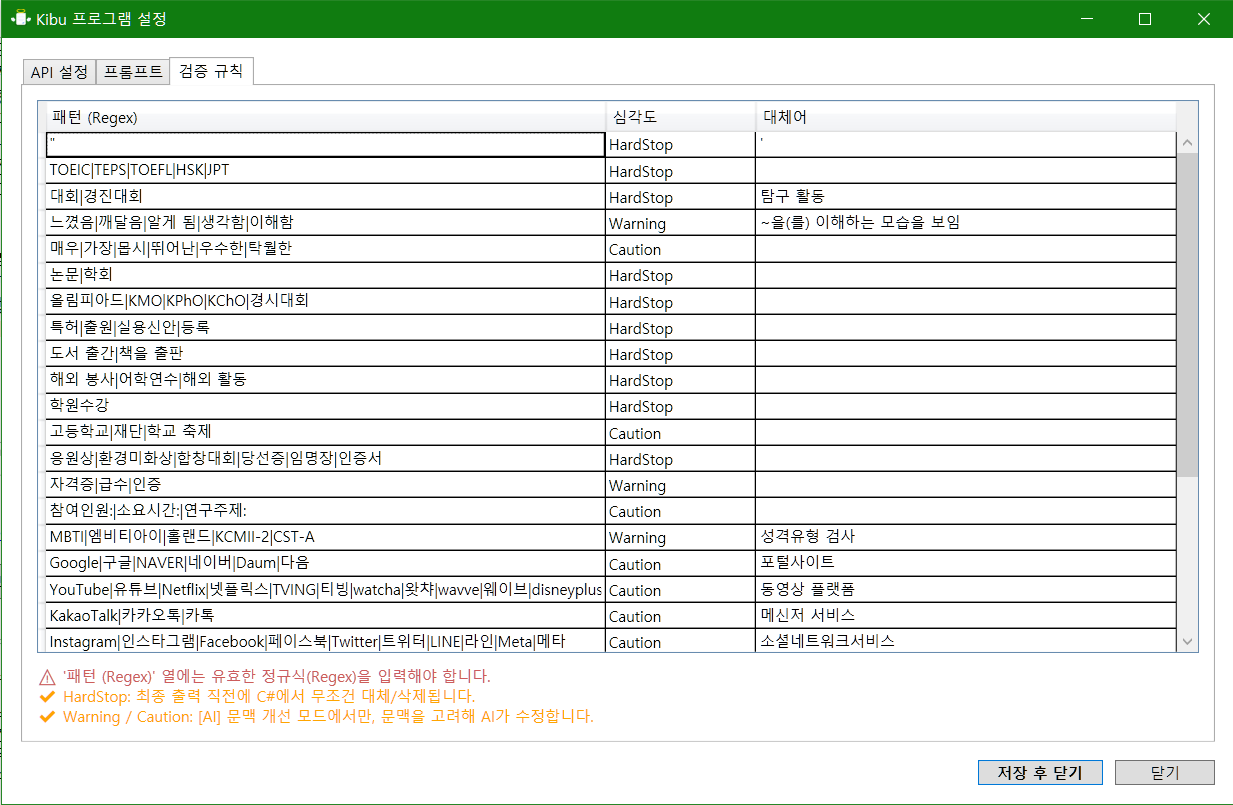The width and height of the screenshot is (1233, 805).
Task: Open severity cell for KakaoTalk row
Action: point(680,616)
